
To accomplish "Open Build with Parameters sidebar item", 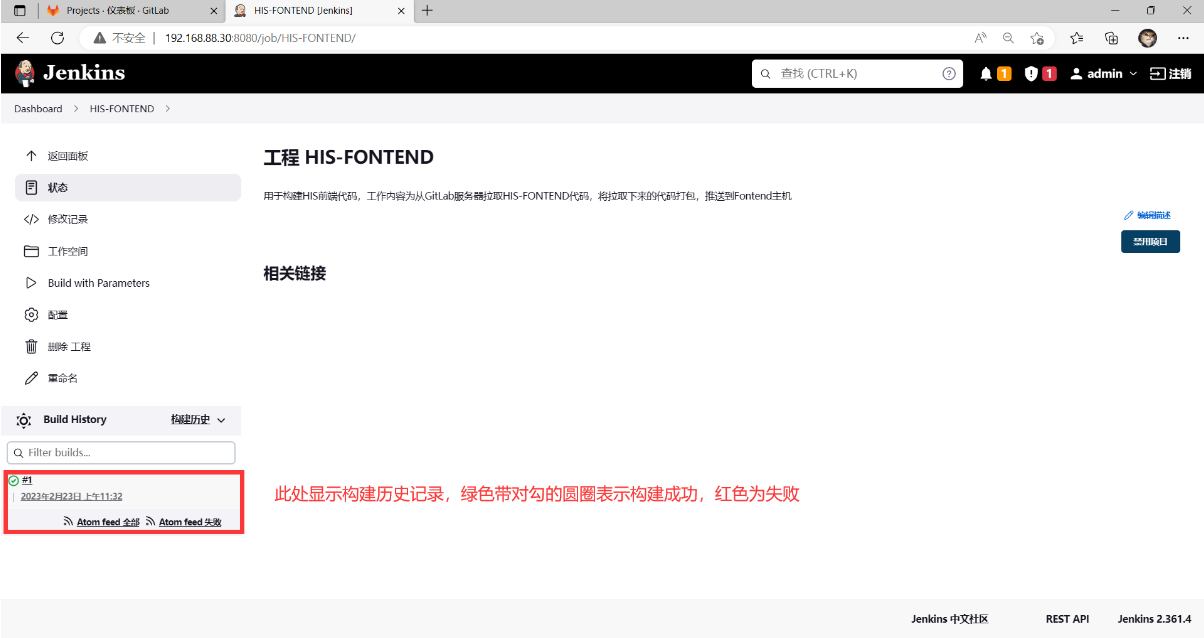I will pyautogui.click(x=128, y=283).
